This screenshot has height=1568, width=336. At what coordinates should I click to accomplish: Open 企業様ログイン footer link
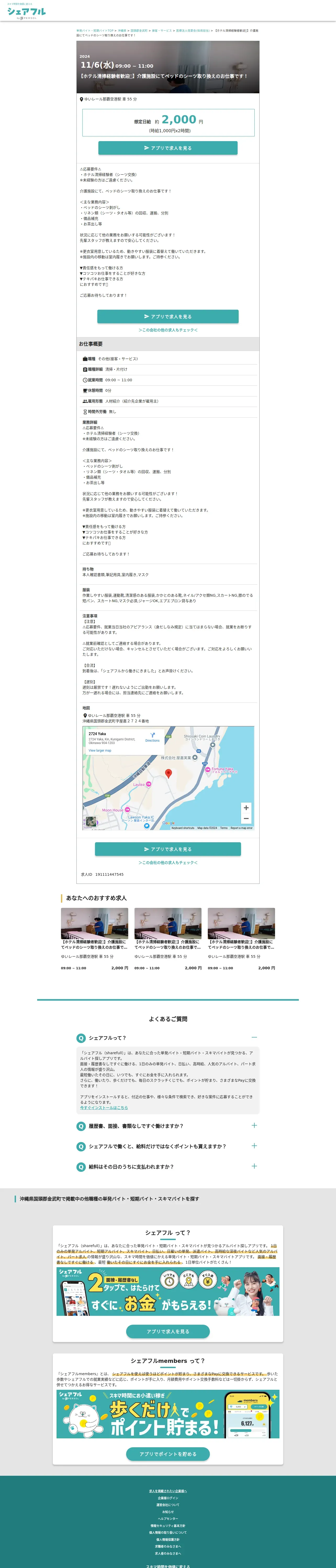[x=168, y=1498]
